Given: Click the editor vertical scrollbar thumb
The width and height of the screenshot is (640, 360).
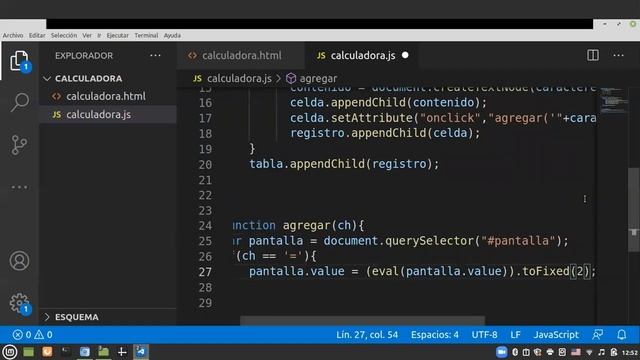Looking at the screenshot, I should pos(633,209).
